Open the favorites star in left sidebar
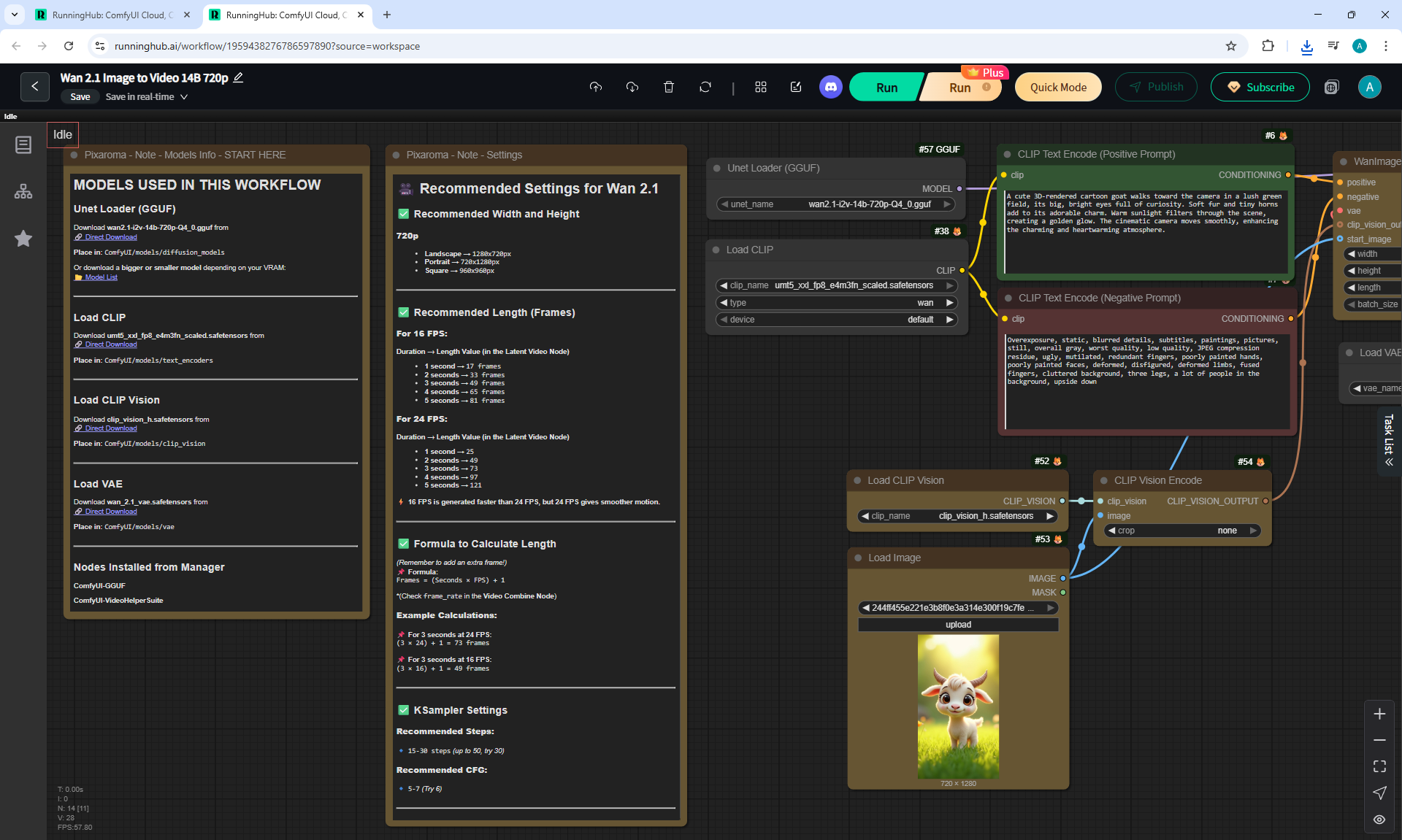The height and width of the screenshot is (840, 1402). coord(23,239)
